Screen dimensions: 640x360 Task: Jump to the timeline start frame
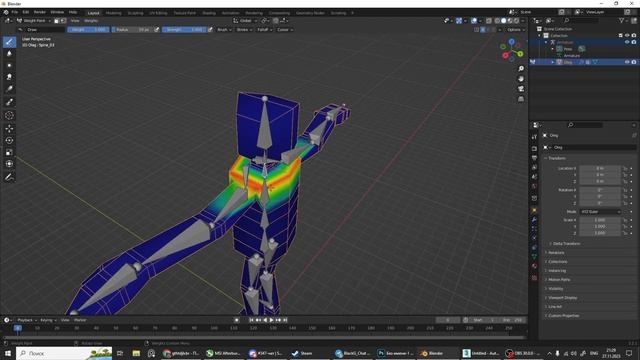pos(251,320)
